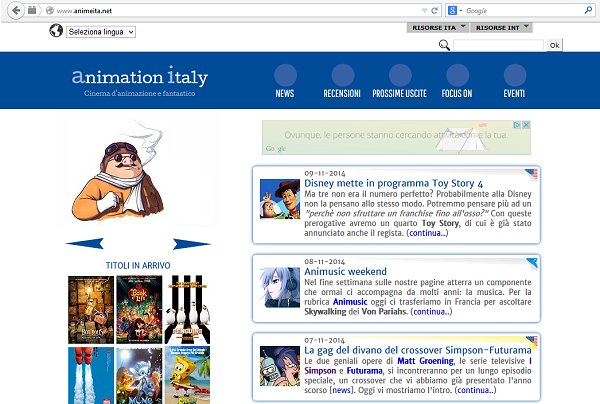
Task: Click the anime girl headphones thumbnail
Action: [280, 287]
